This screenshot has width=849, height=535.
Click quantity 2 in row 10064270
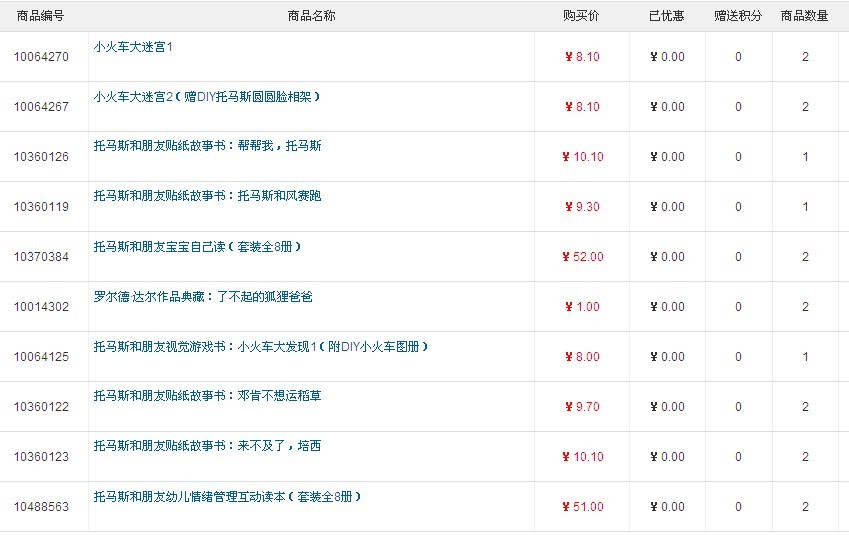[x=805, y=57]
